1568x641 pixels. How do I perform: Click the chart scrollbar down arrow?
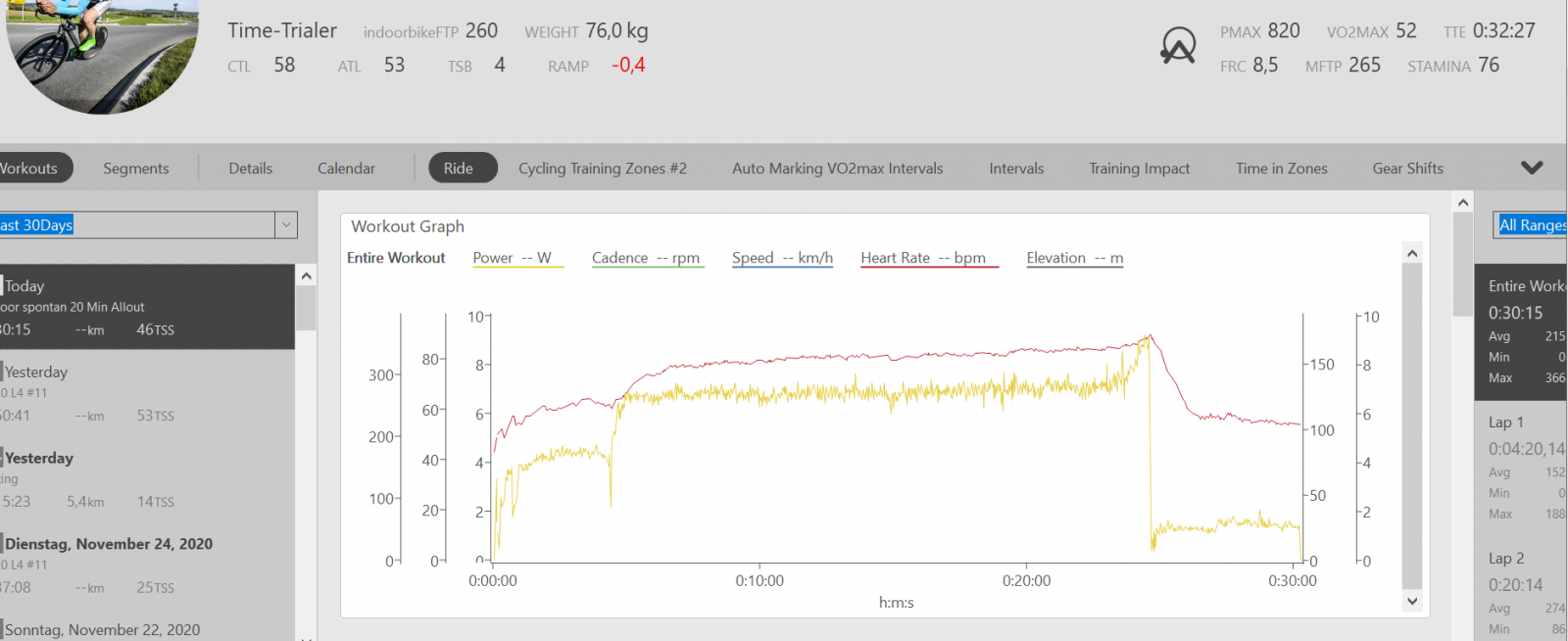(x=1412, y=601)
